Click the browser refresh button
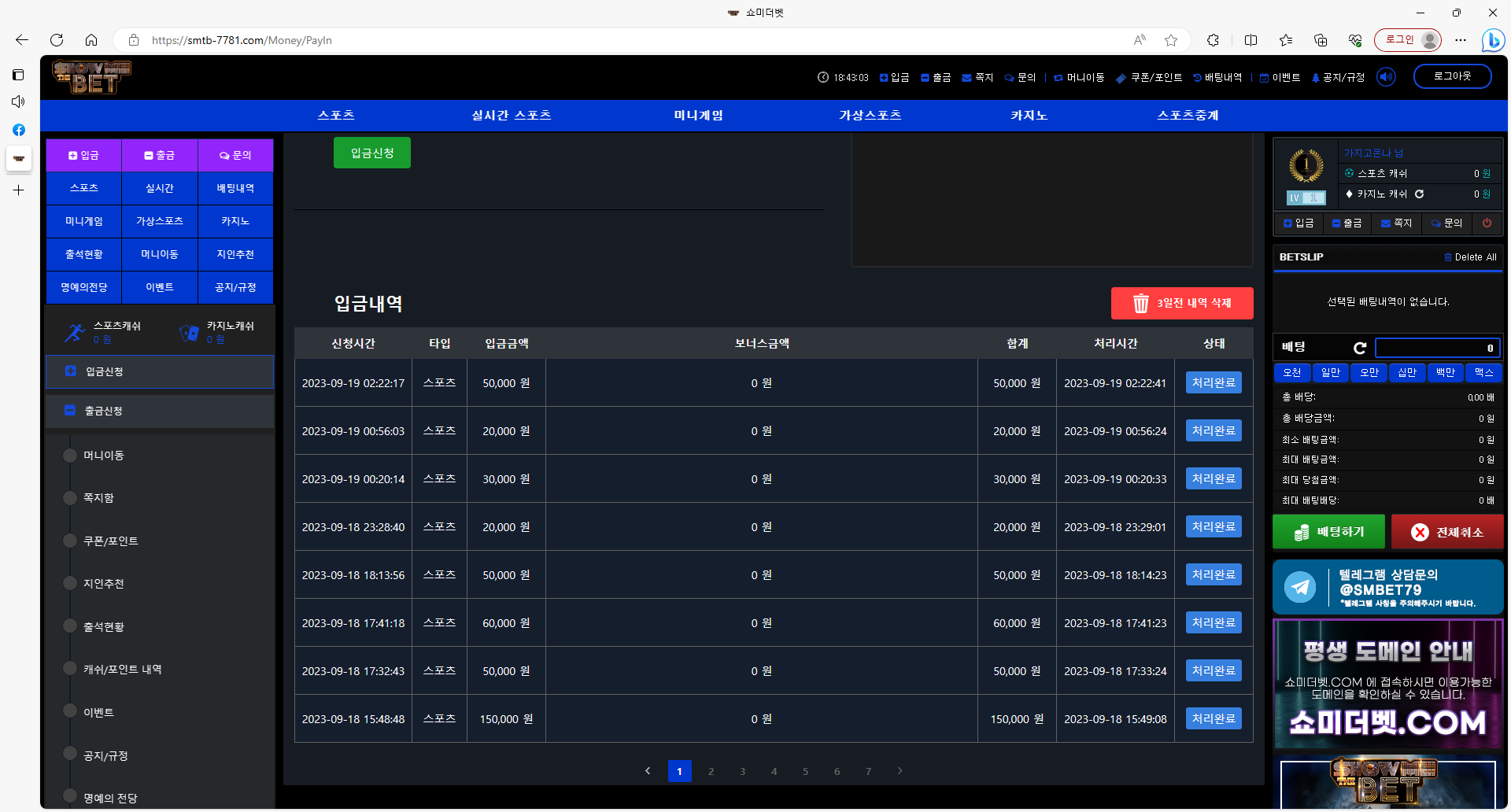This screenshot has width=1511, height=812. tap(57, 40)
